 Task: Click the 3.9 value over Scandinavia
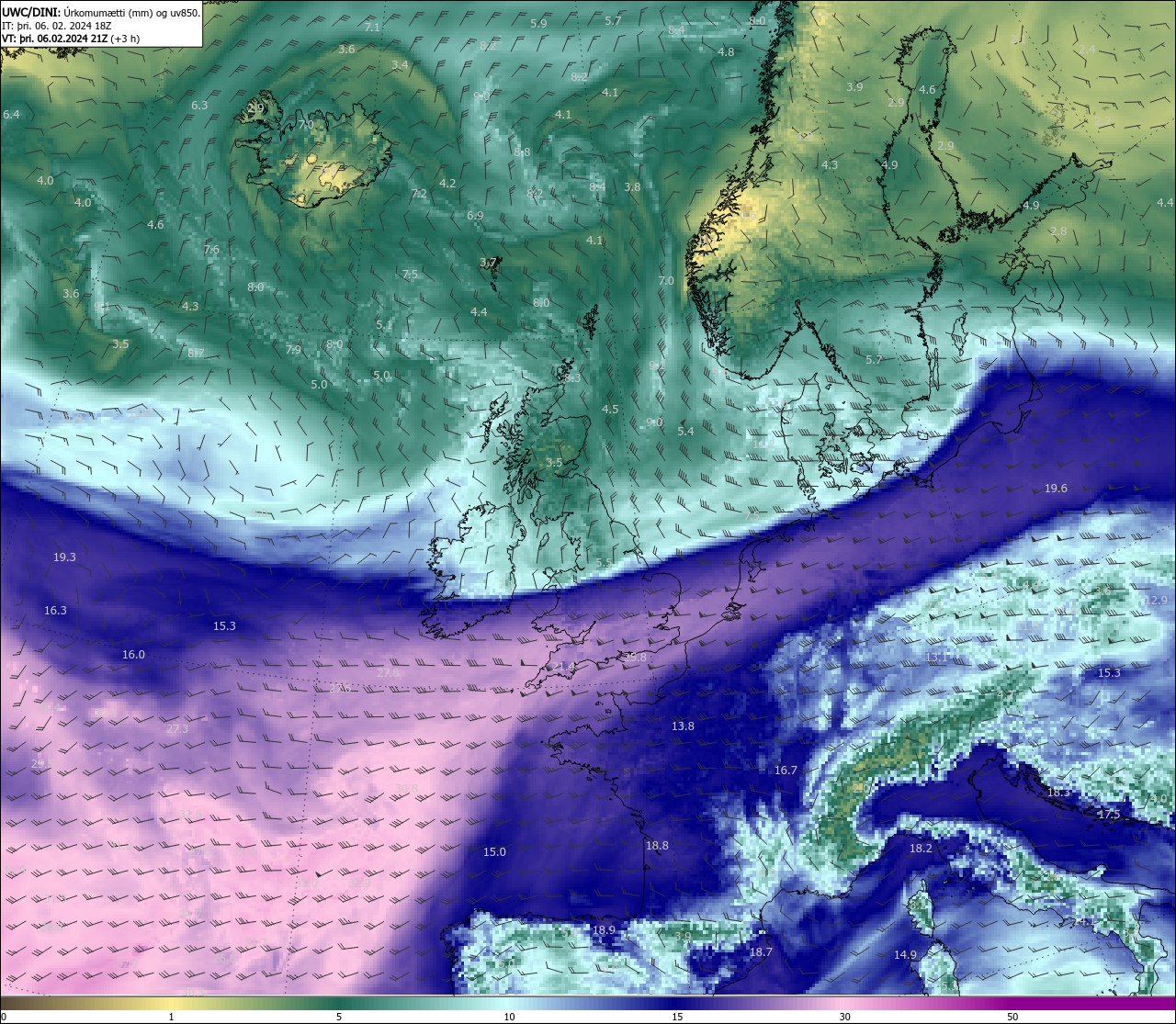tap(854, 87)
